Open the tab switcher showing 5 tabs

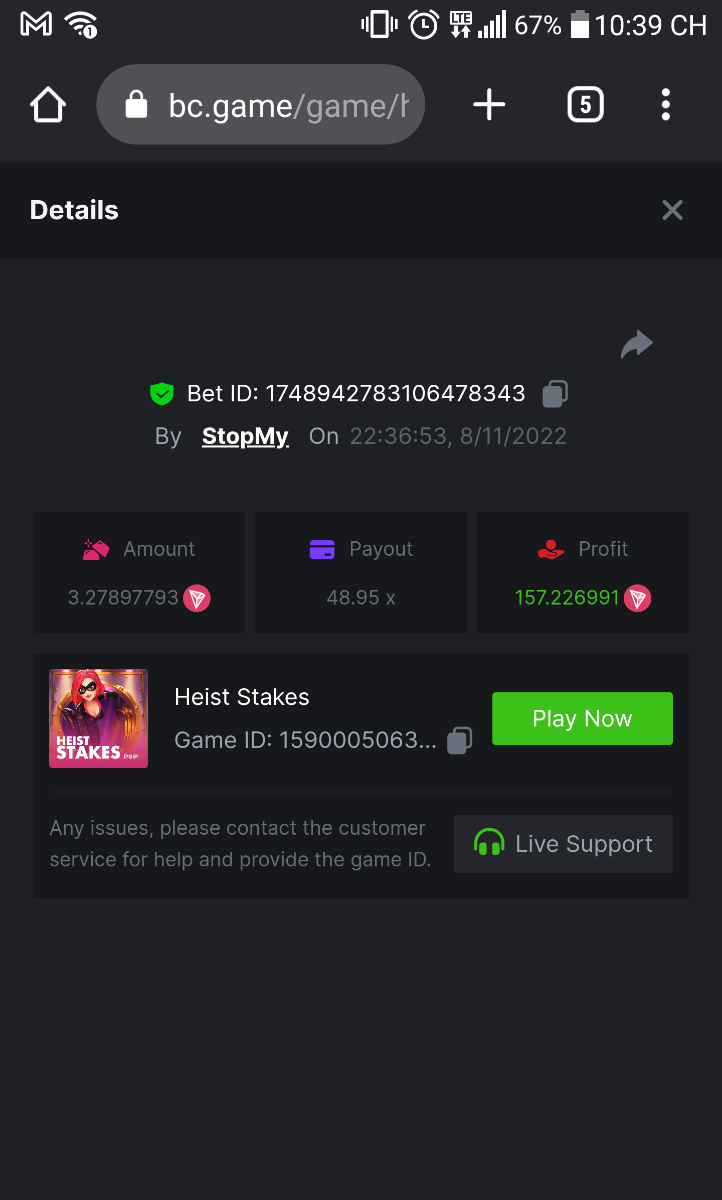pyautogui.click(x=585, y=105)
